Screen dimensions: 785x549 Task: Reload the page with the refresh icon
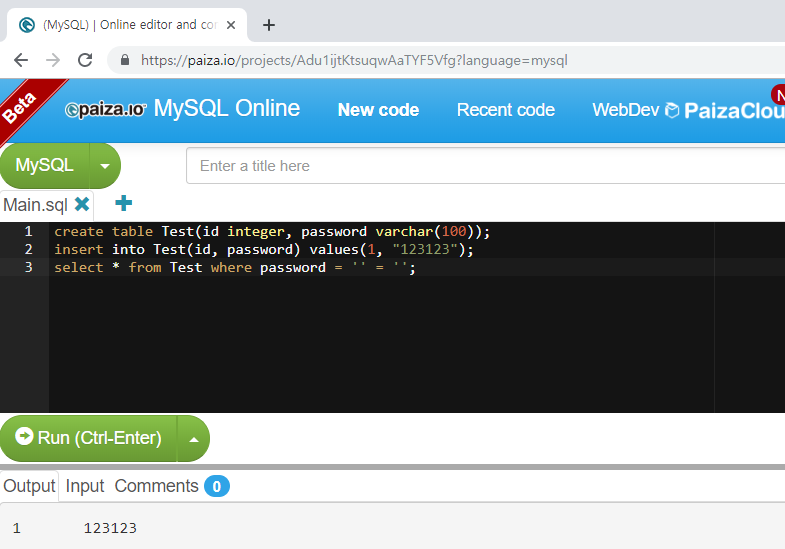[x=85, y=61]
